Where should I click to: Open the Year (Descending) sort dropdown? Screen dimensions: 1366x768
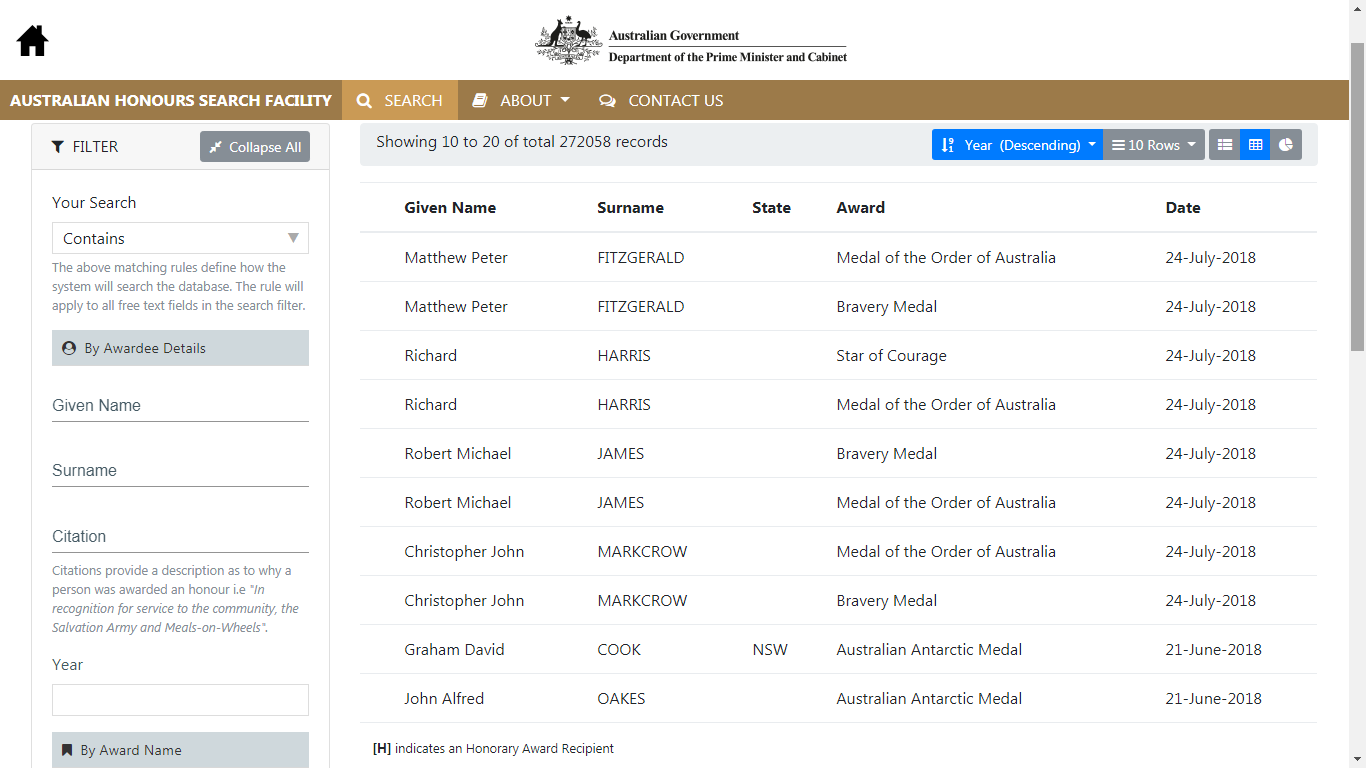pyautogui.click(x=1017, y=145)
